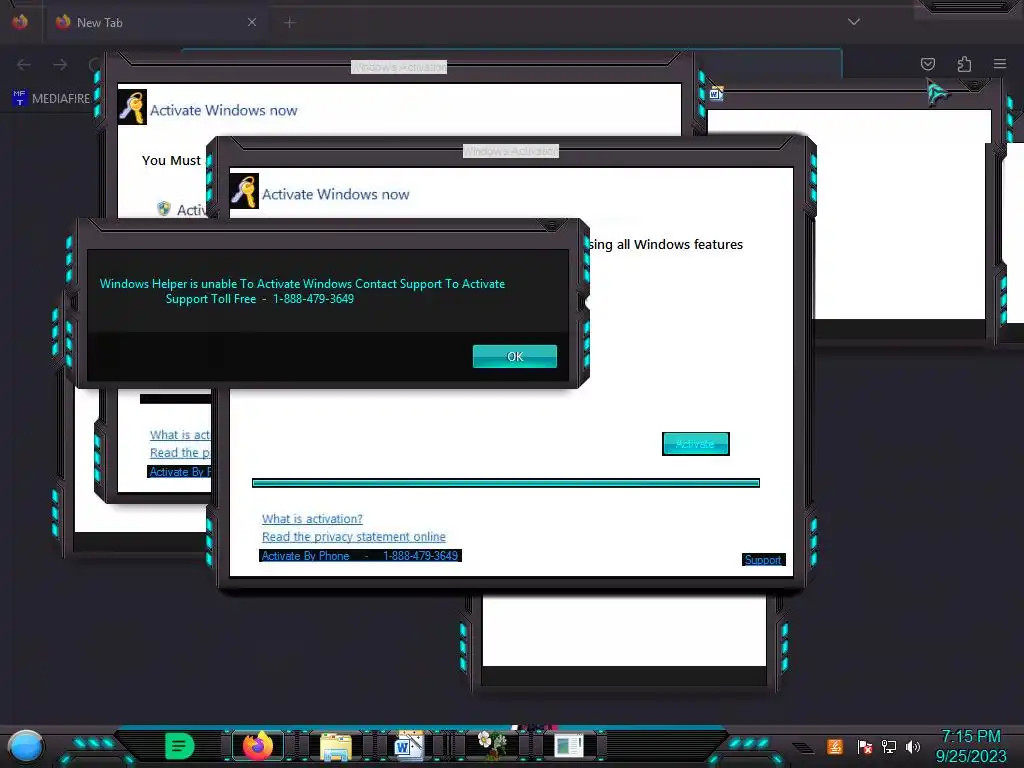Image resolution: width=1024 pixels, height=768 pixels.
Task: Click the browser forward arrow
Action: click(60, 64)
